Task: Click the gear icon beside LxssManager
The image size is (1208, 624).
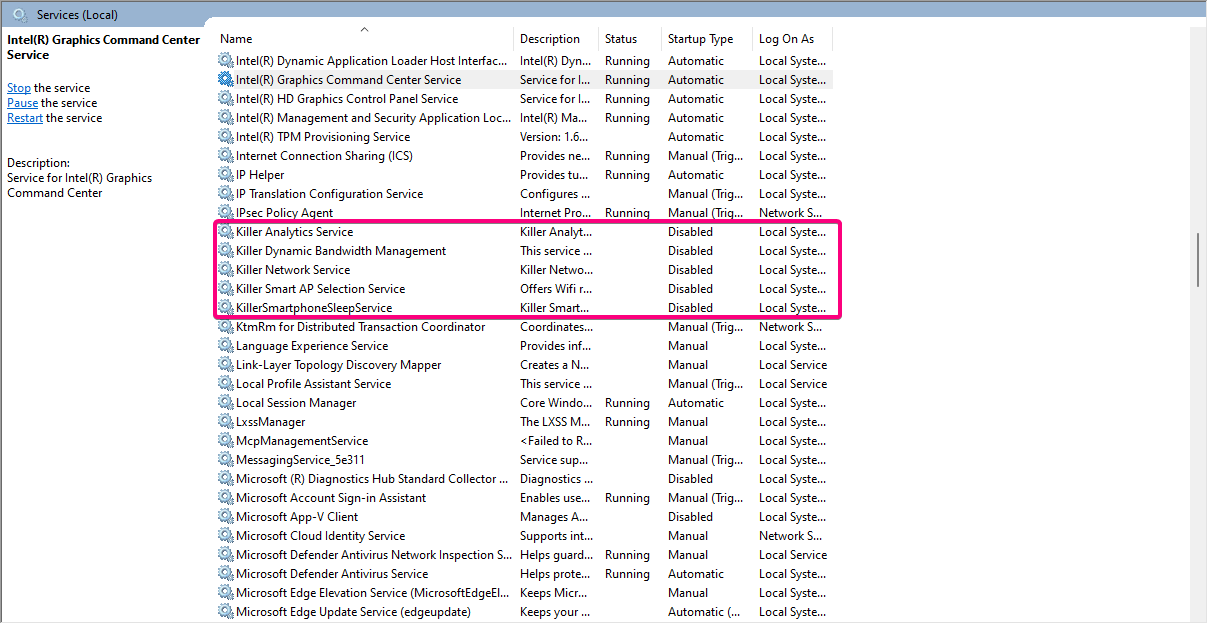Action: (x=226, y=422)
